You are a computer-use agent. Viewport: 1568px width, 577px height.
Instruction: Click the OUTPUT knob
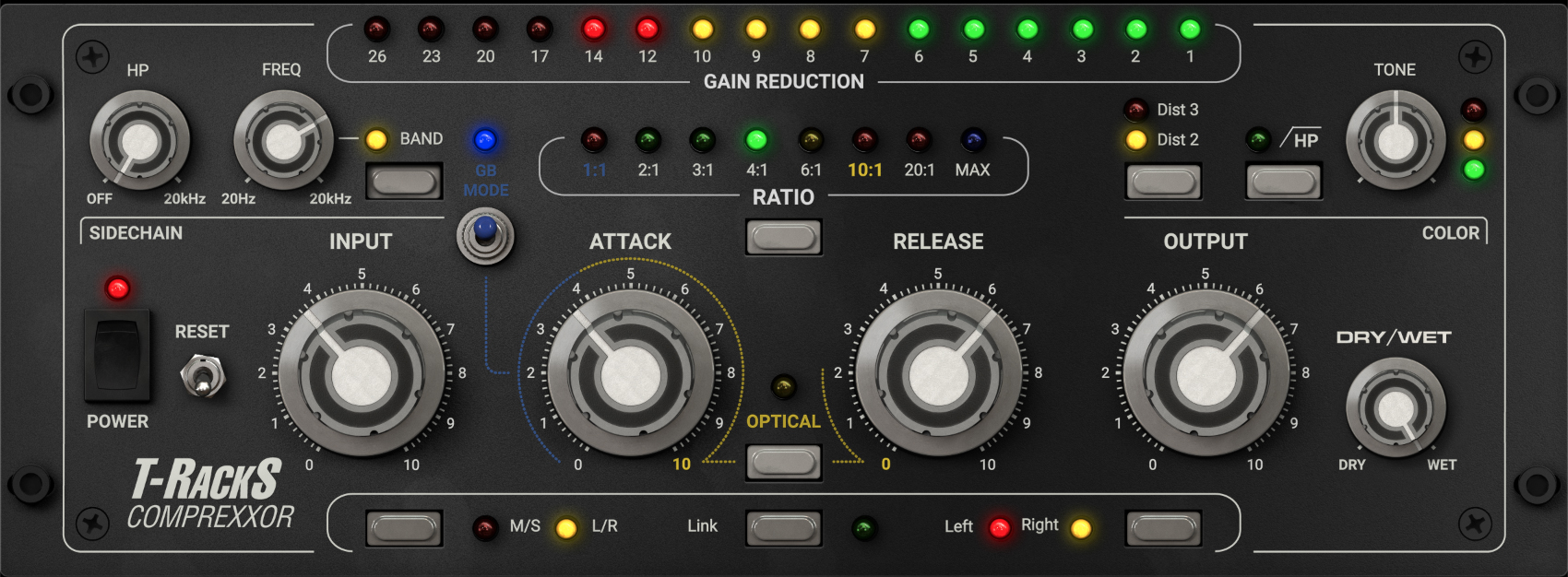tap(1206, 375)
